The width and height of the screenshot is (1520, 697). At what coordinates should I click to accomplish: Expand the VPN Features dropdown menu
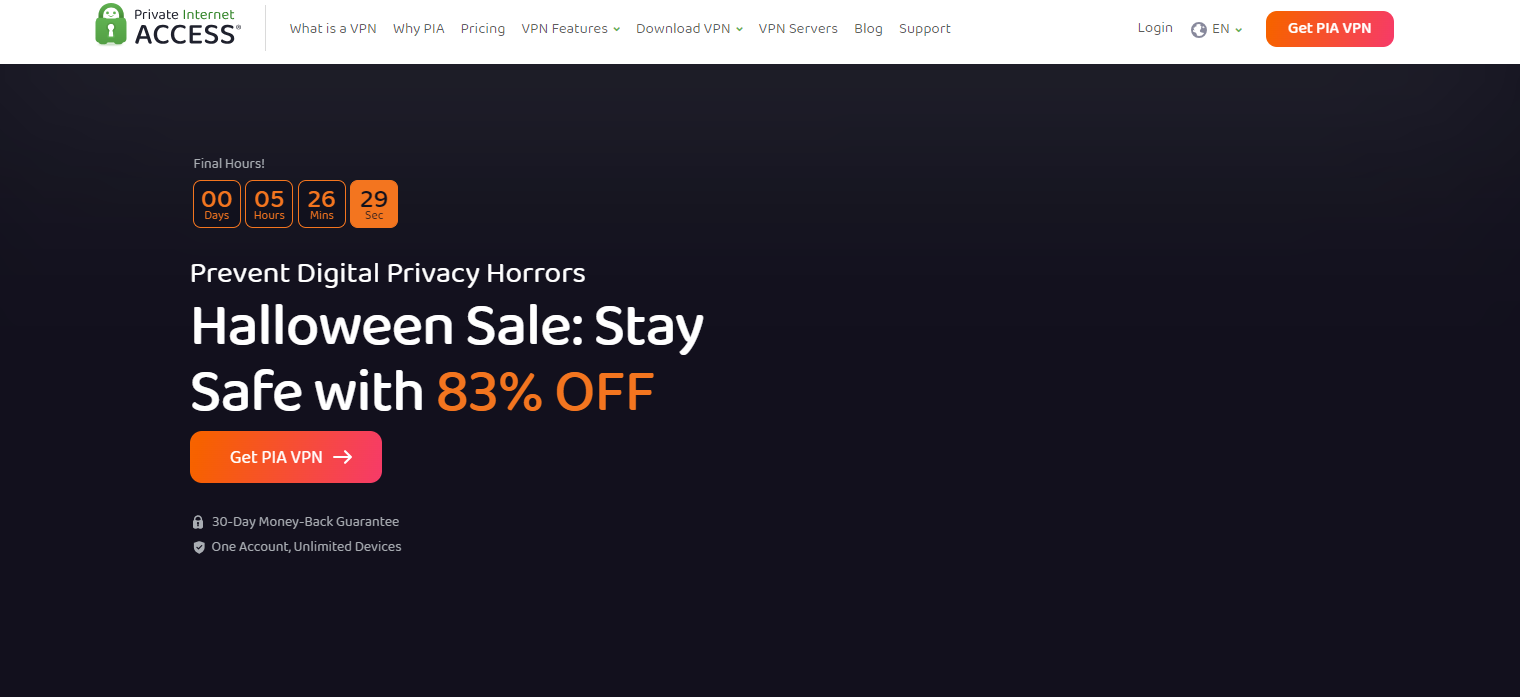point(570,29)
